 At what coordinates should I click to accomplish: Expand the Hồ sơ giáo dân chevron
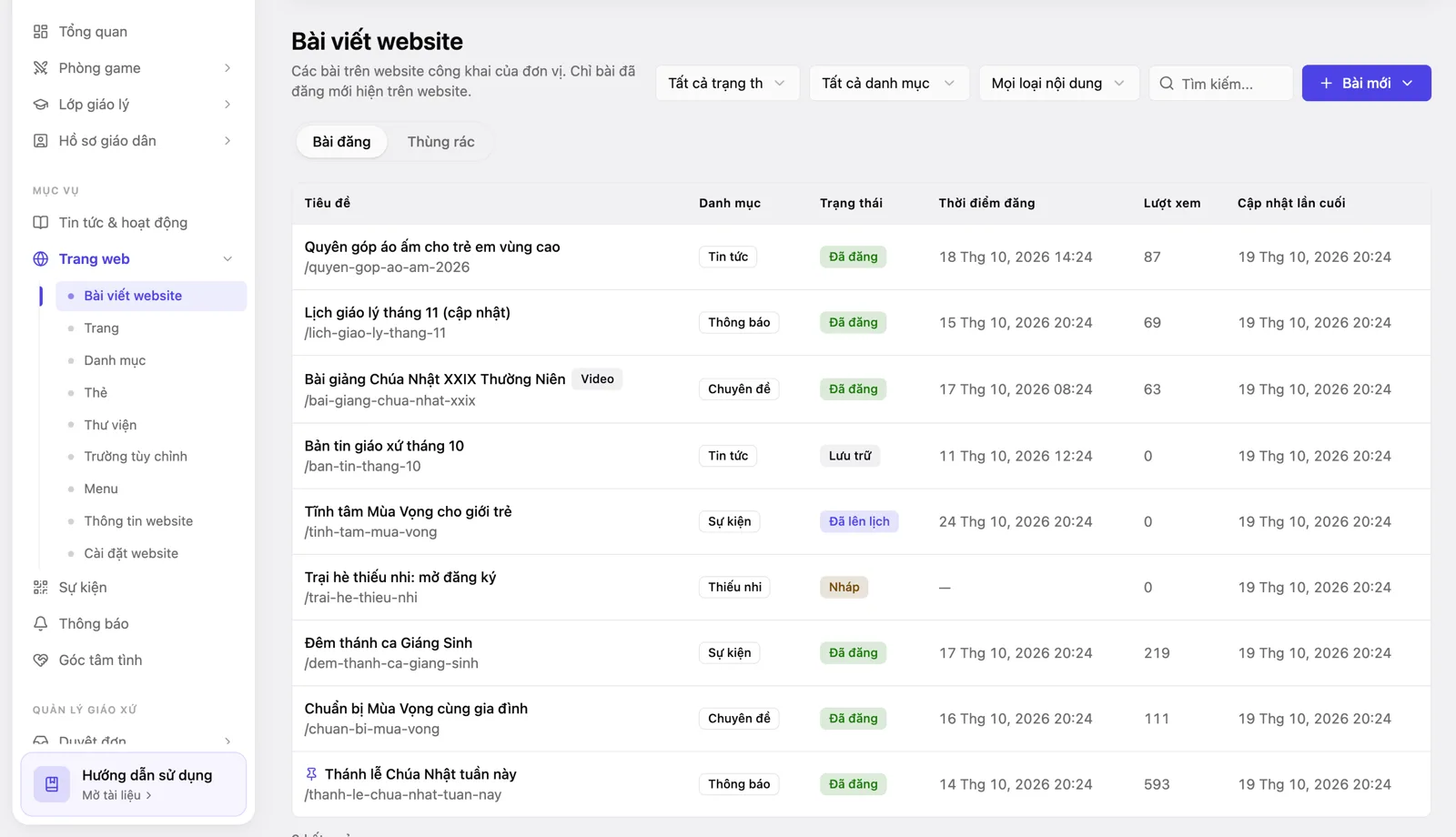point(227,141)
